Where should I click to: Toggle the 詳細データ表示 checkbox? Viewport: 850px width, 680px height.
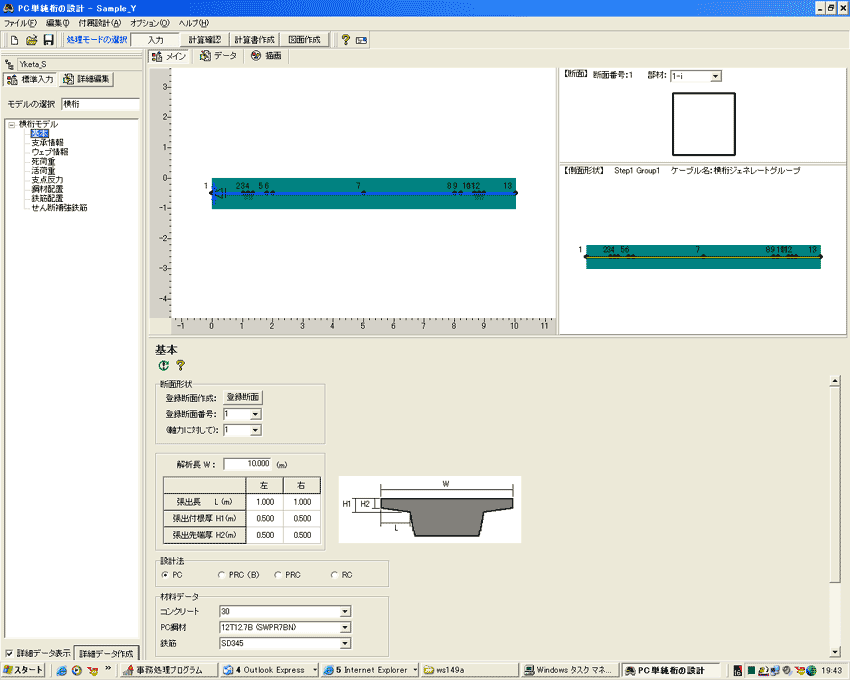tap(9, 653)
